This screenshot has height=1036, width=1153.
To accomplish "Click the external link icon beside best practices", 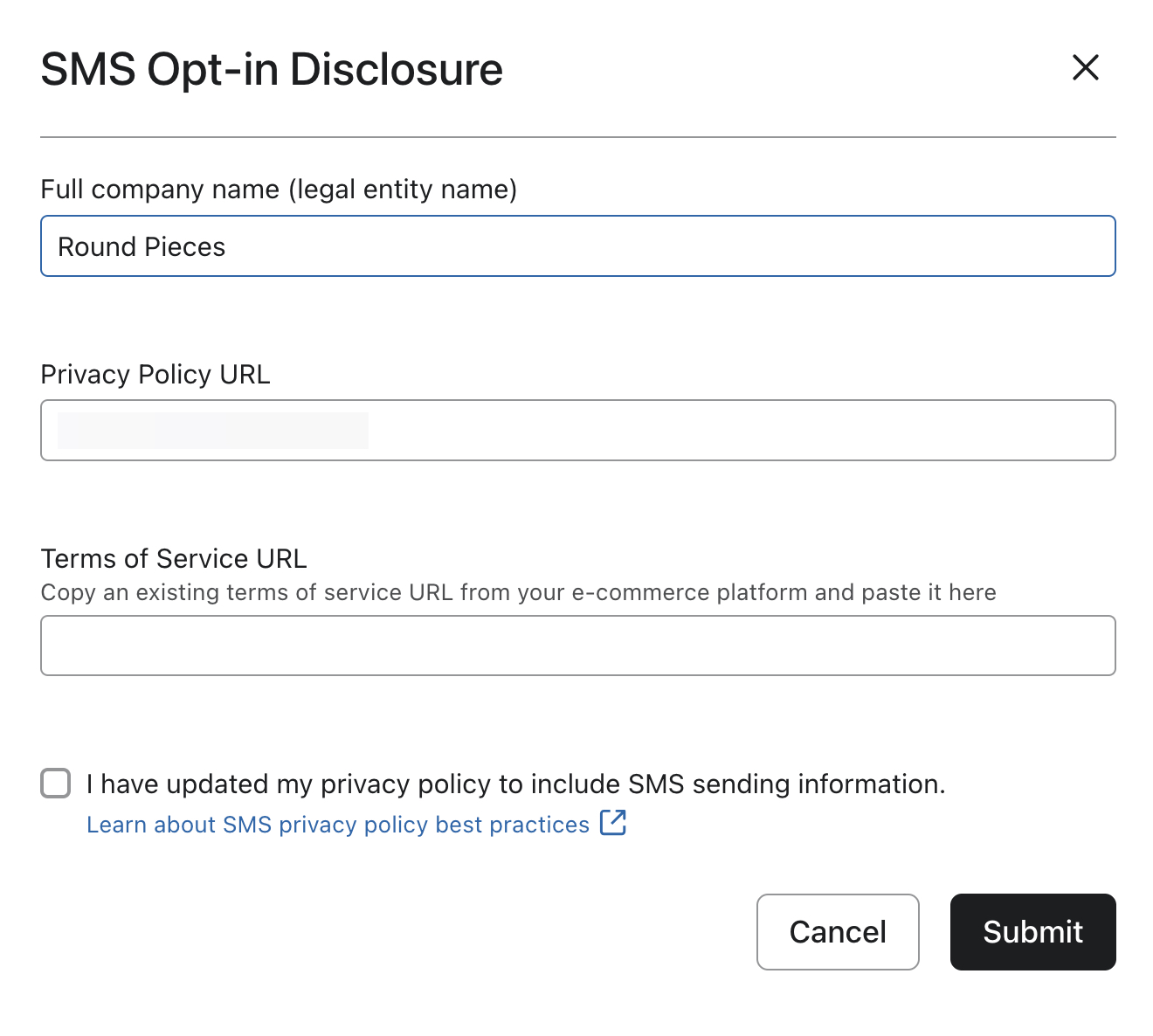I will [614, 823].
